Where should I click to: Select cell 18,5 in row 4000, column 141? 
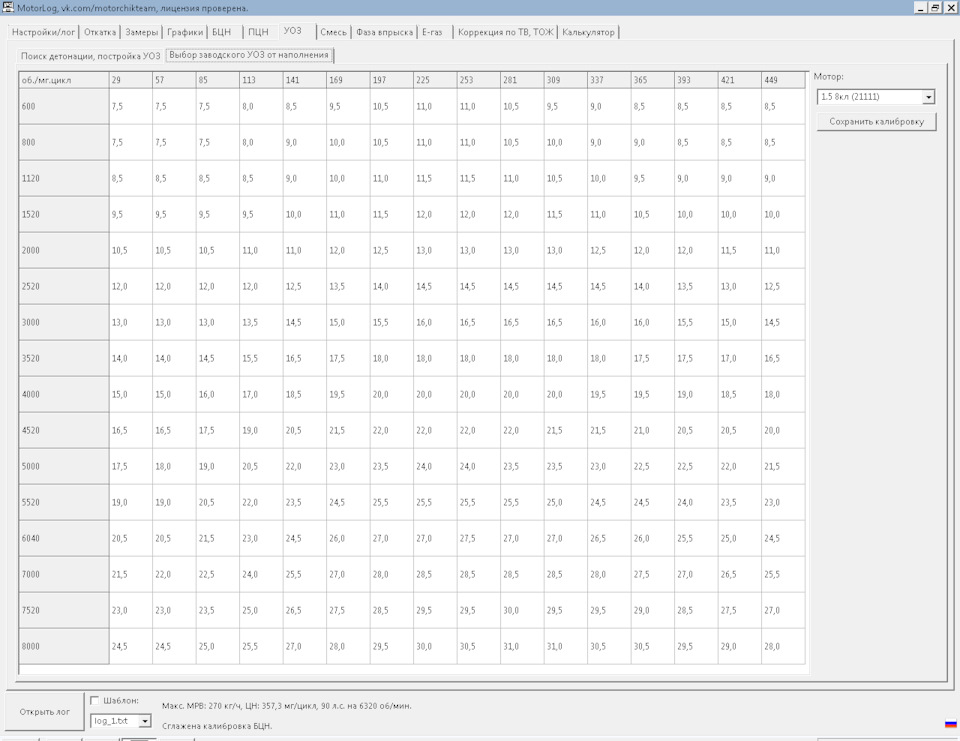tap(305, 394)
